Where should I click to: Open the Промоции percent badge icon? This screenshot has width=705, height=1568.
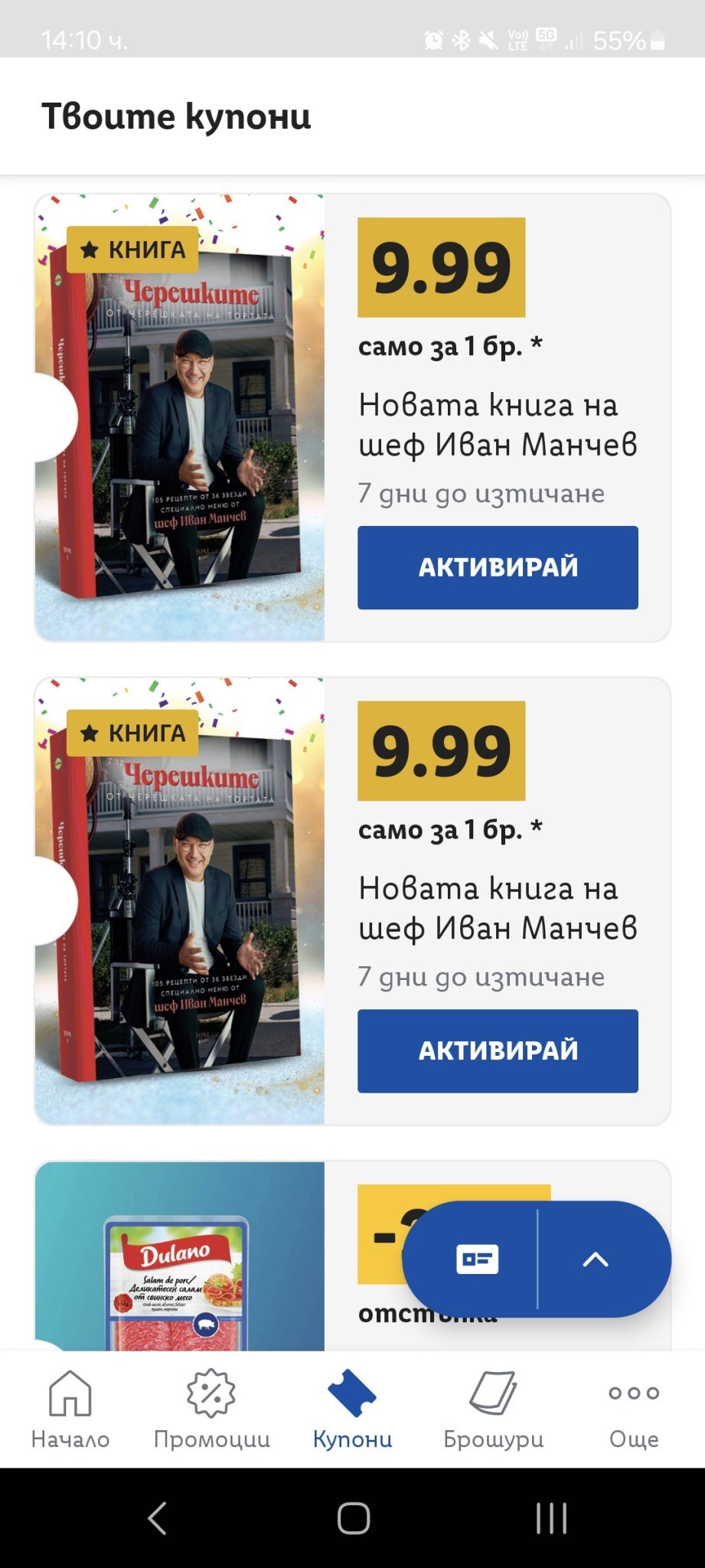pos(211,1393)
